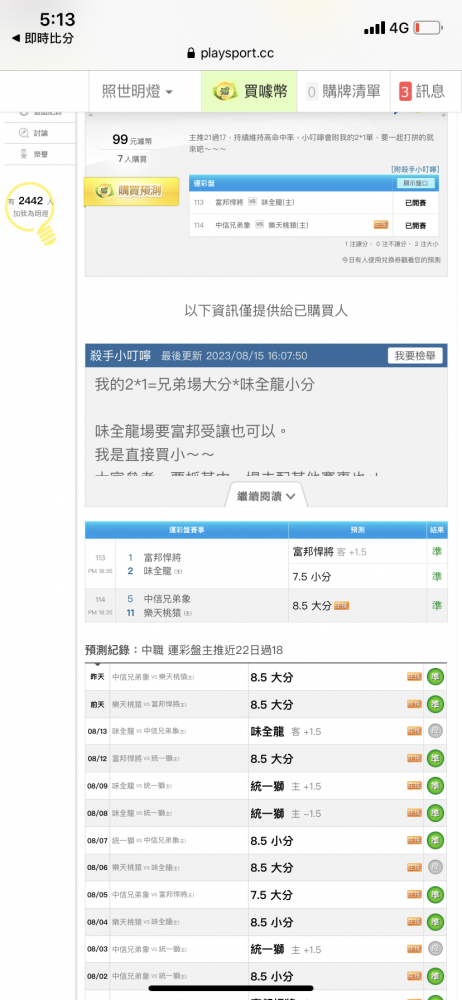
Task: Open the 討論 sidebar item
Action: click(41, 133)
